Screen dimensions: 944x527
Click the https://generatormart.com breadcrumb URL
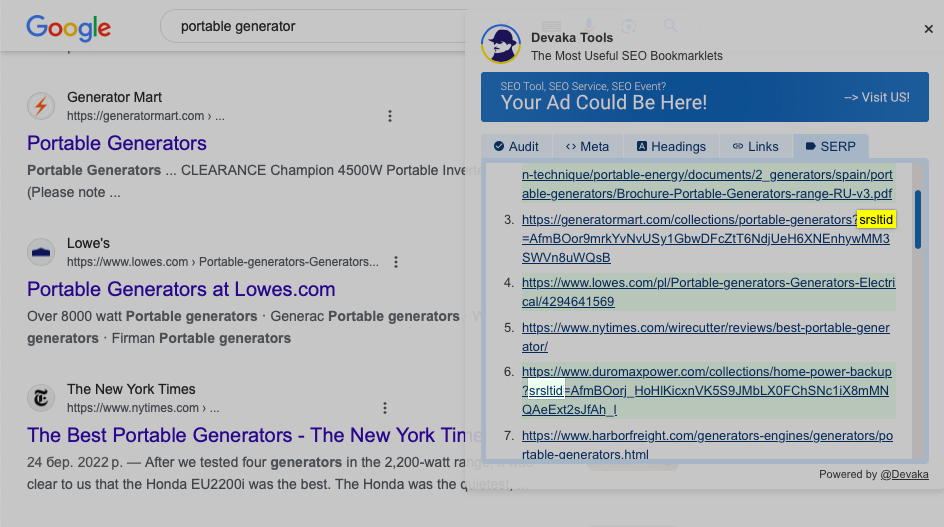coord(146,116)
